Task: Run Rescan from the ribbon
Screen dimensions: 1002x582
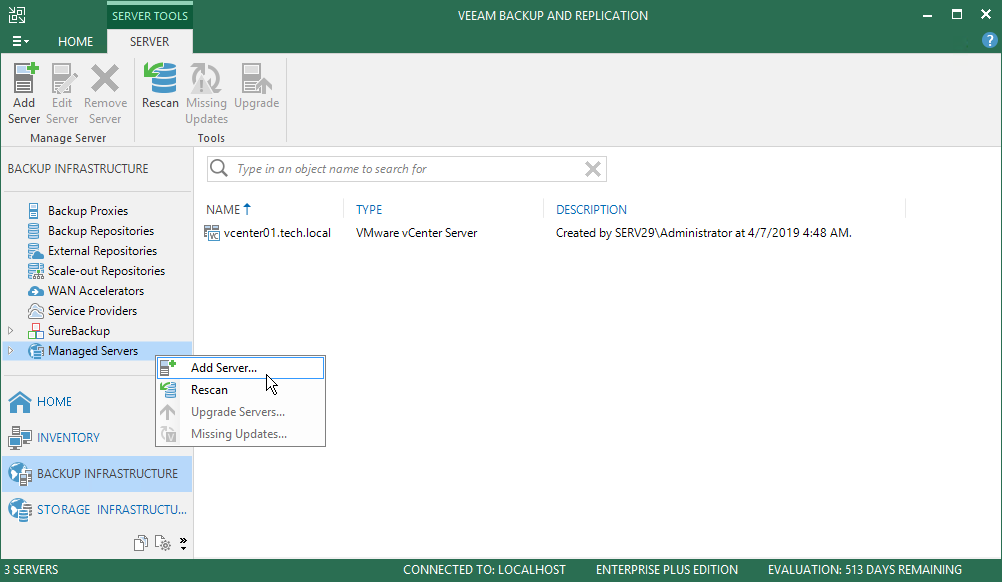Action: click(160, 86)
